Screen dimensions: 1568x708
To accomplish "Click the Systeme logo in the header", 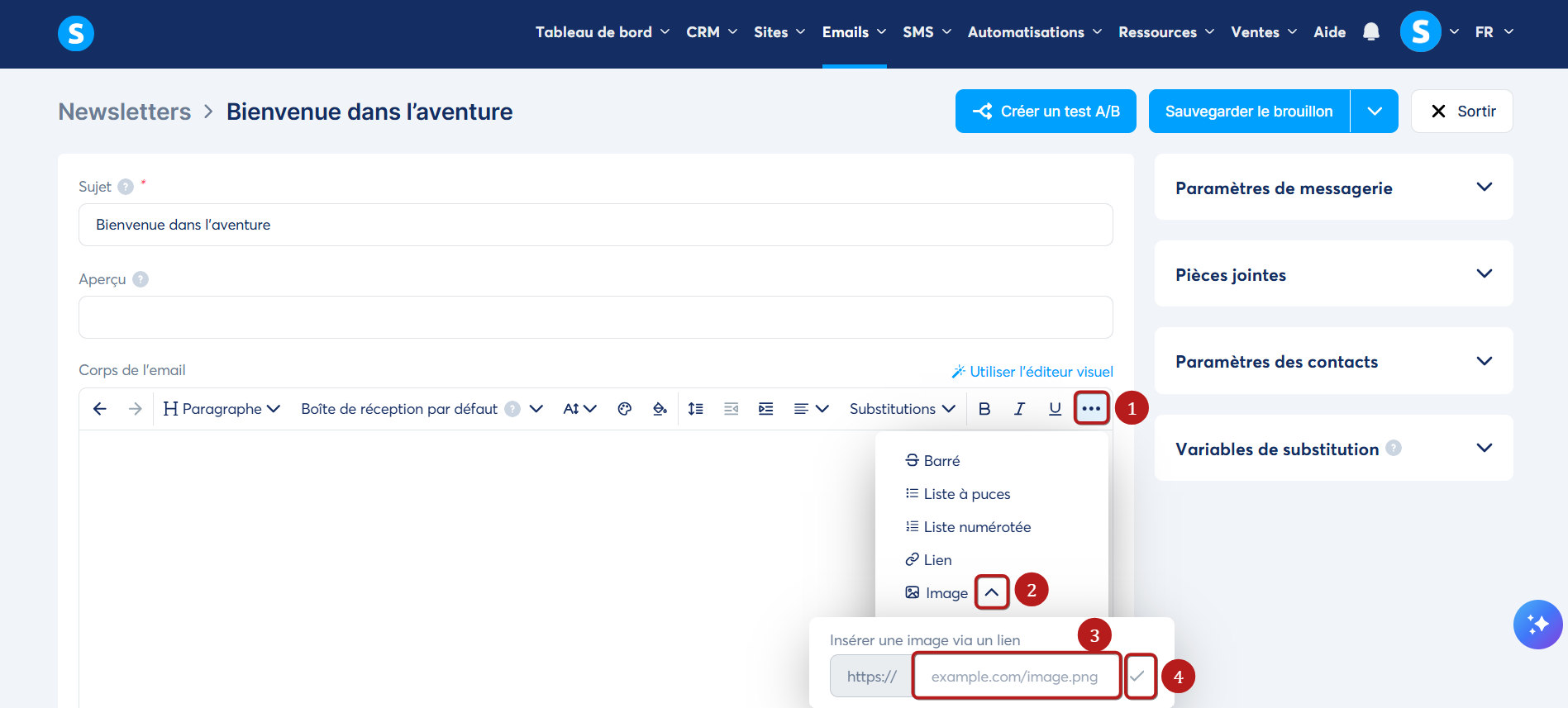I will [76, 33].
